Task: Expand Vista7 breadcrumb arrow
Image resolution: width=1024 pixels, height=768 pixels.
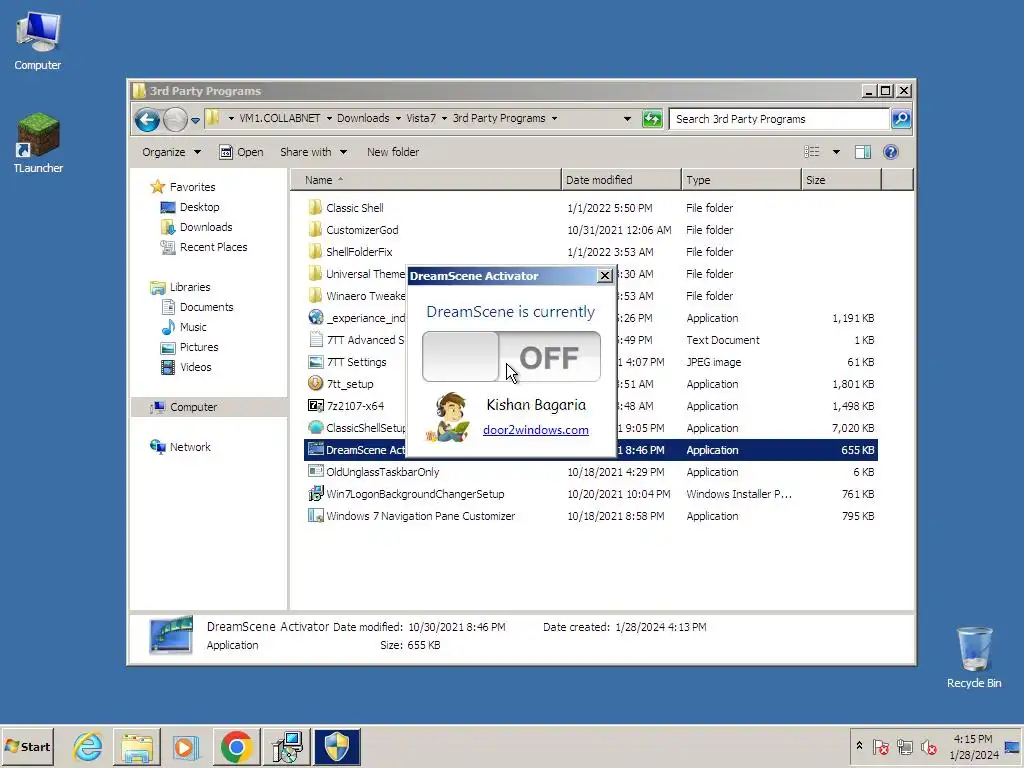Action: tap(444, 119)
